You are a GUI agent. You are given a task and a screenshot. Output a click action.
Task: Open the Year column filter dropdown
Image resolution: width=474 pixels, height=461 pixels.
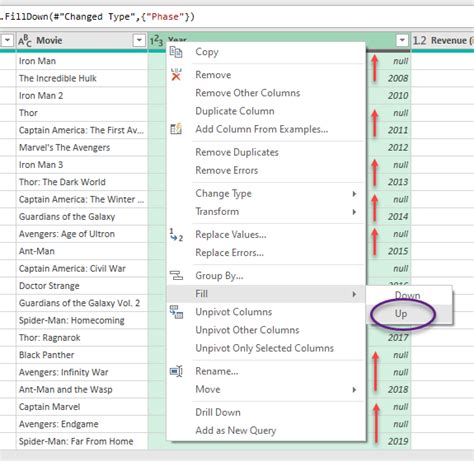(402, 41)
